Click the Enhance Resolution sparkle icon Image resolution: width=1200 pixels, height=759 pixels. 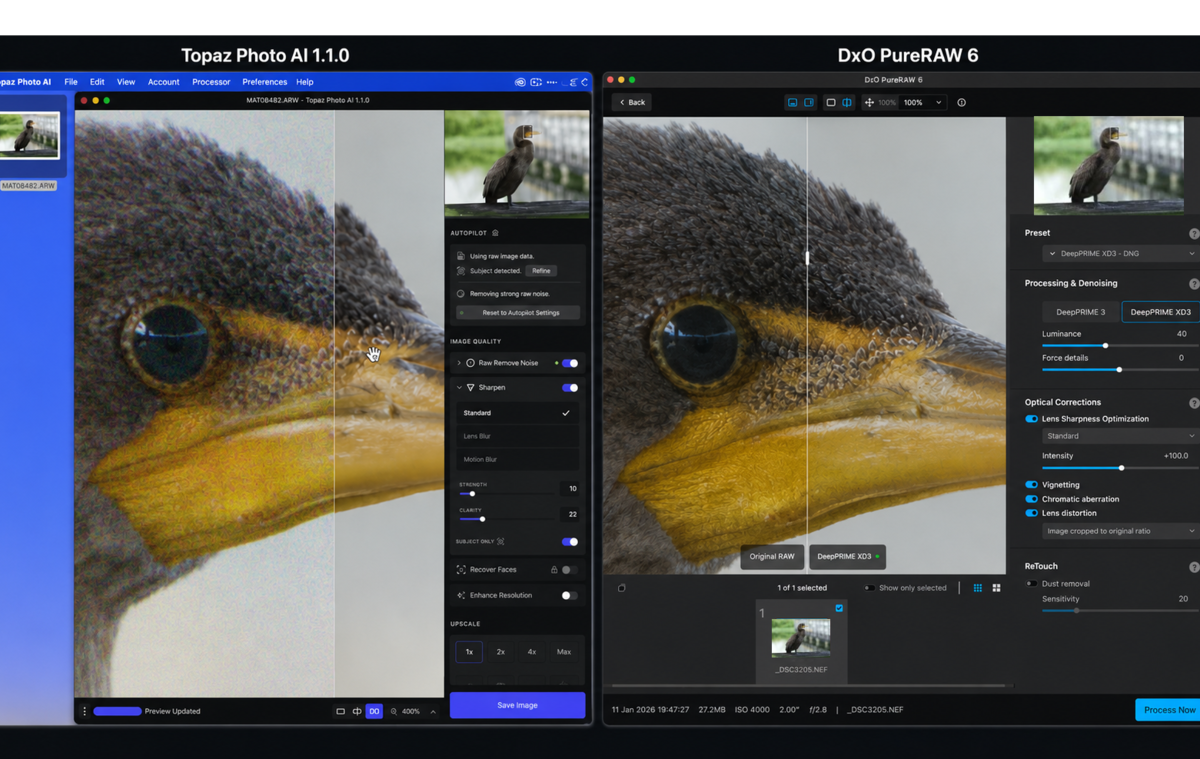[461, 595]
